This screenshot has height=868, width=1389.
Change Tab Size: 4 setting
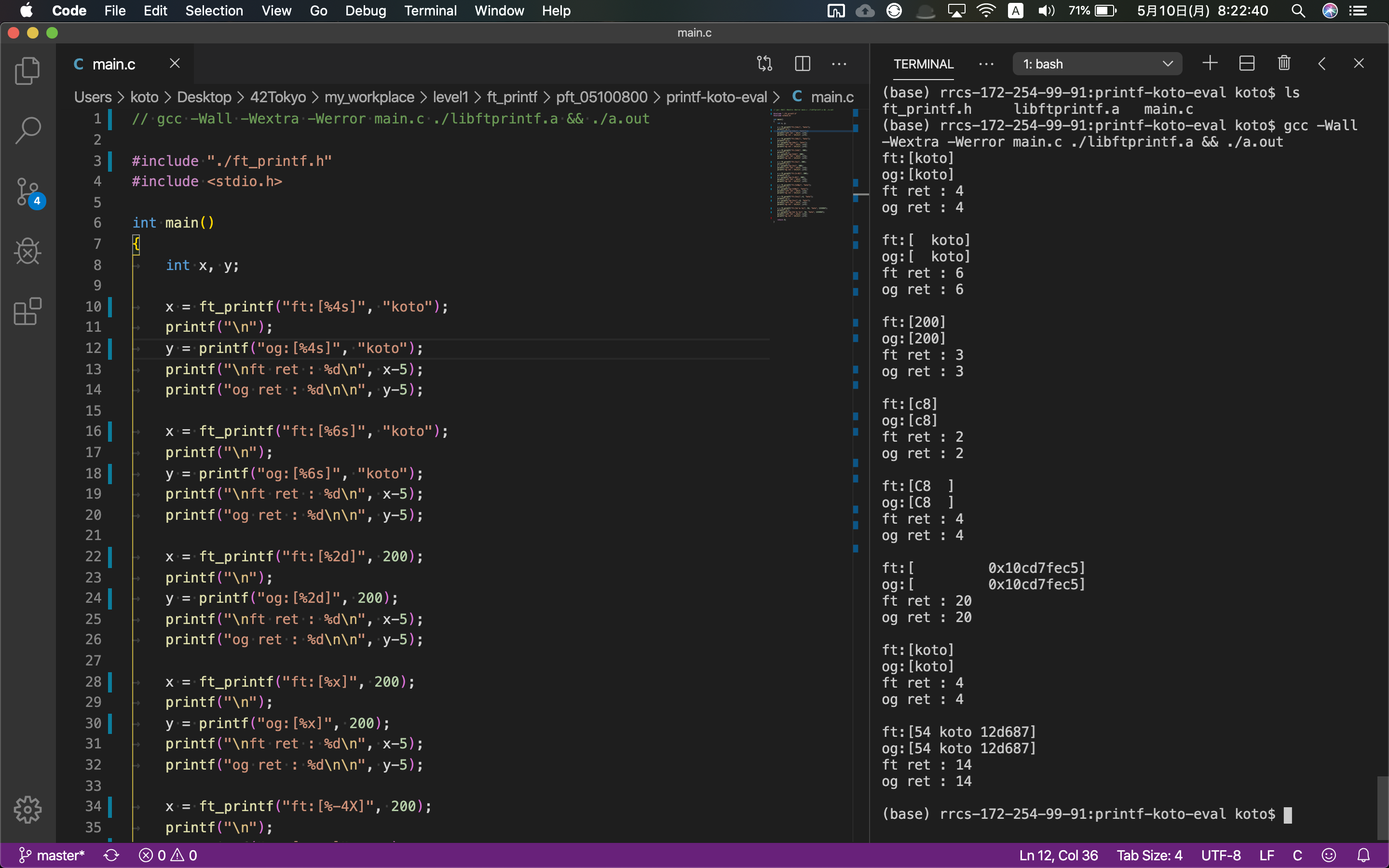1149,855
